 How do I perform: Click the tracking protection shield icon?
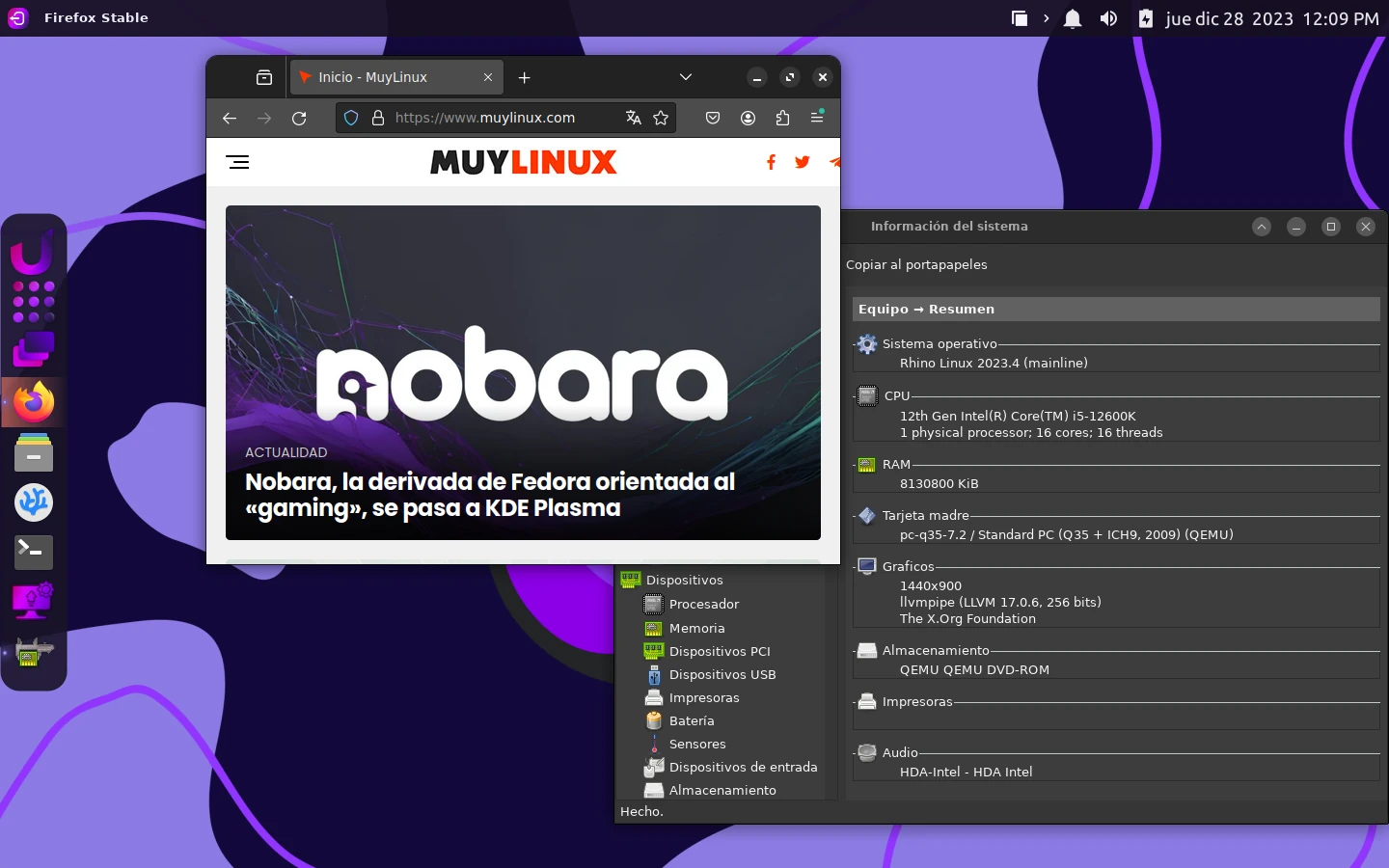[x=351, y=118]
